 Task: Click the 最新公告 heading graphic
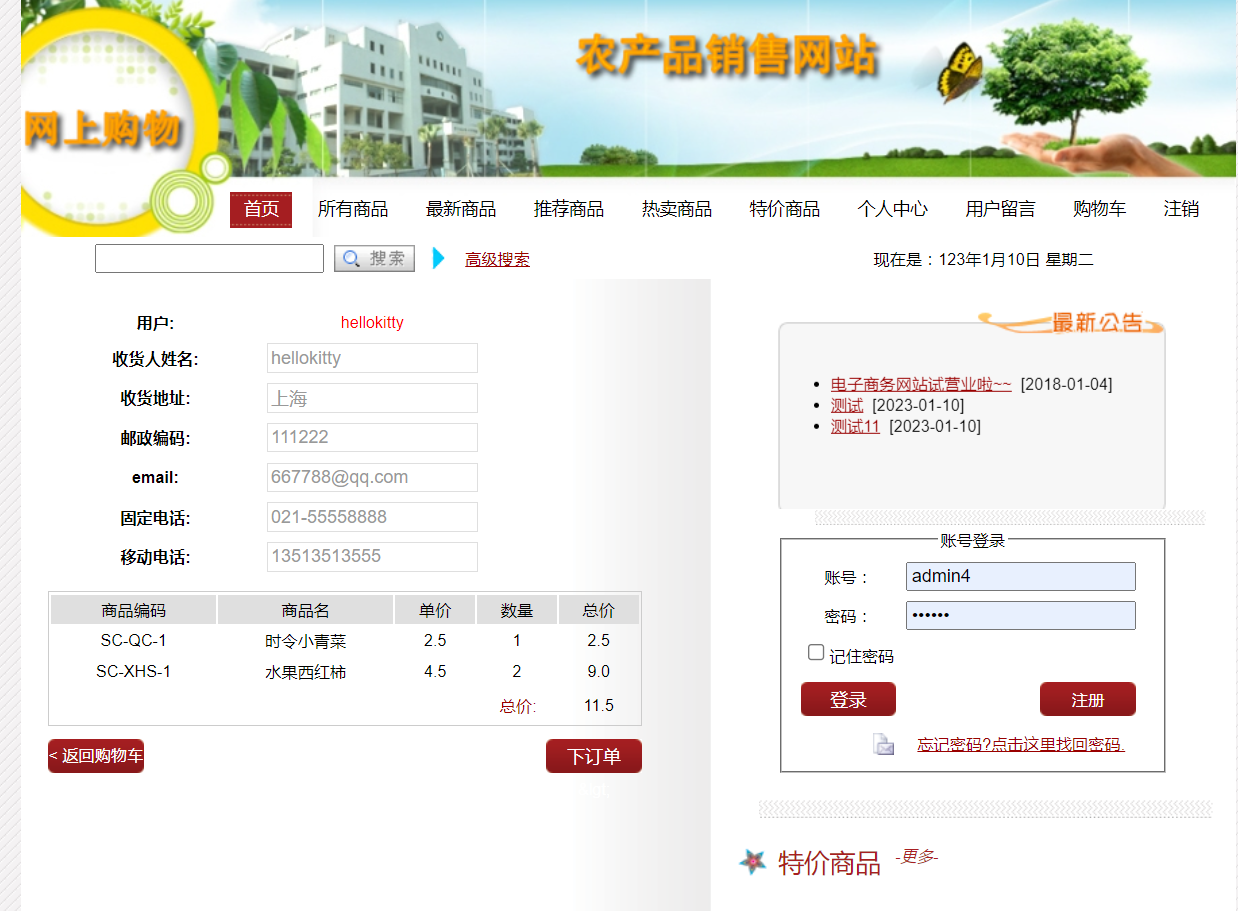pos(1071,322)
